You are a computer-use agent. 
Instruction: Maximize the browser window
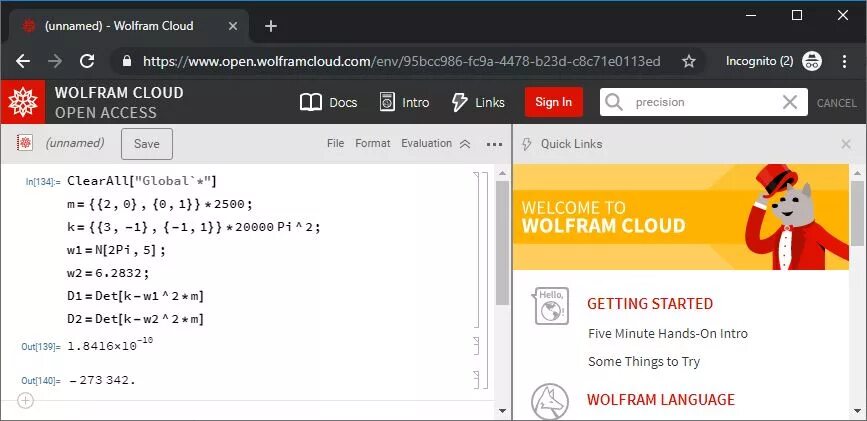coord(797,15)
